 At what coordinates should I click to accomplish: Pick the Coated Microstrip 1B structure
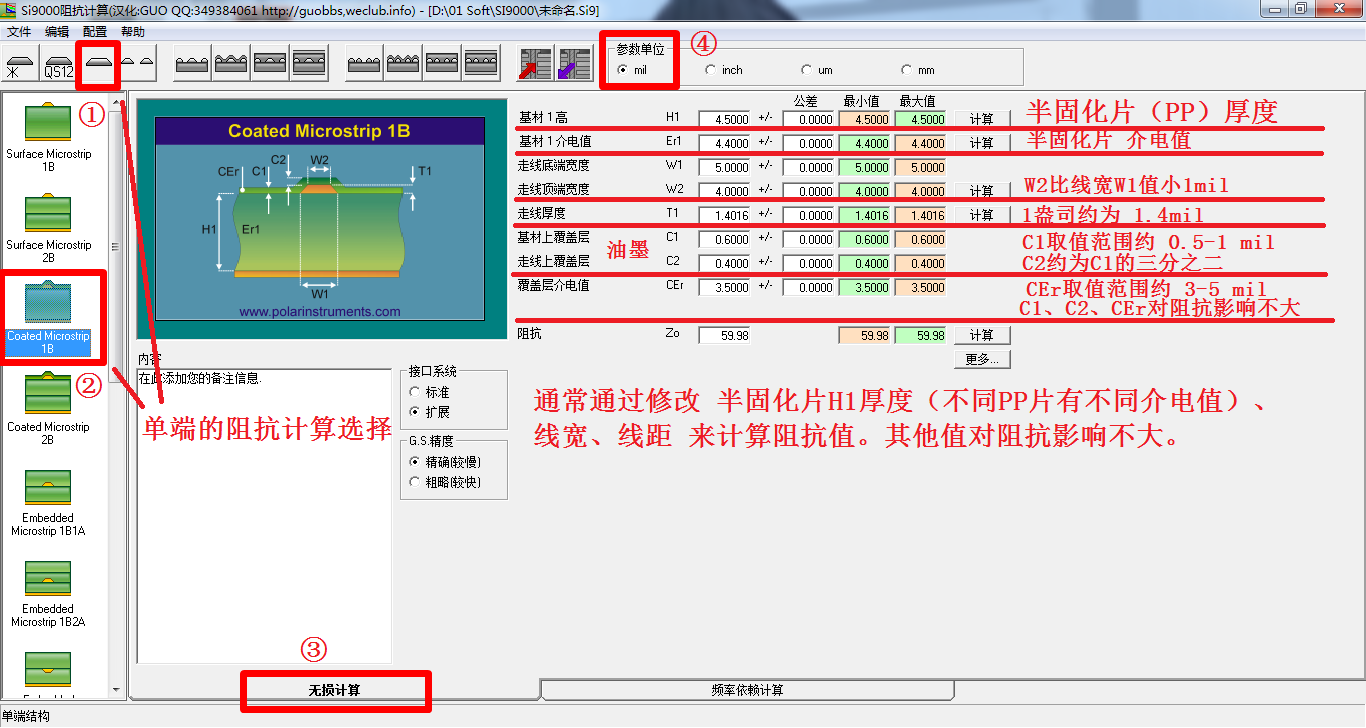coord(48,319)
